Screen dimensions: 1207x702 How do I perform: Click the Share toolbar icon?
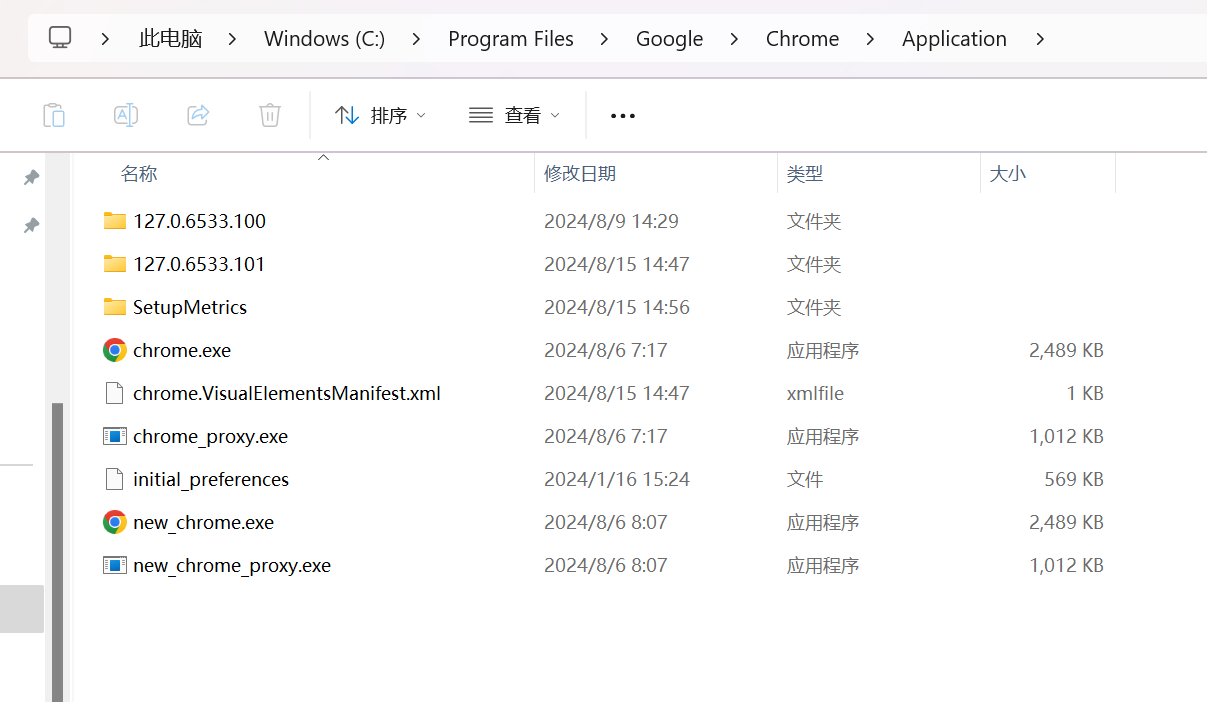click(198, 115)
